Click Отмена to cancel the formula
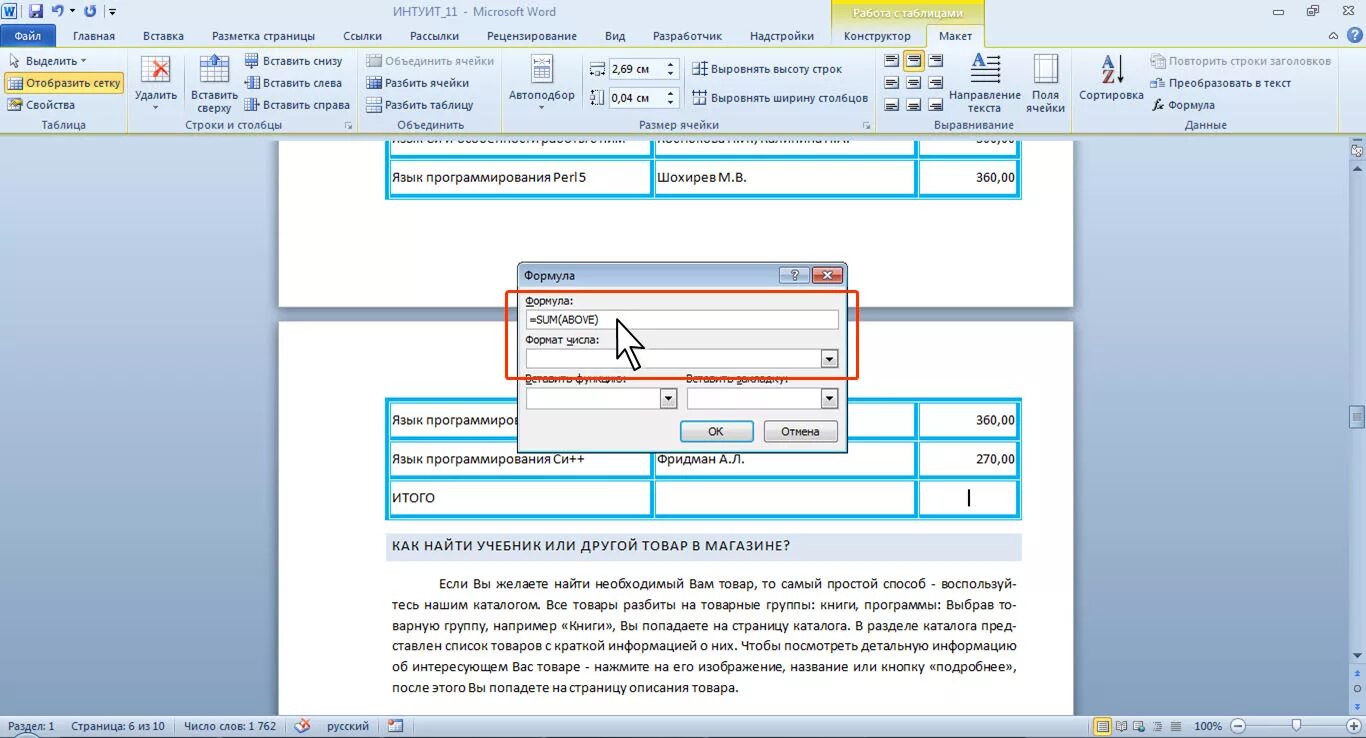Image resolution: width=1366 pixels, height=738 pixels. coord(800,431)
